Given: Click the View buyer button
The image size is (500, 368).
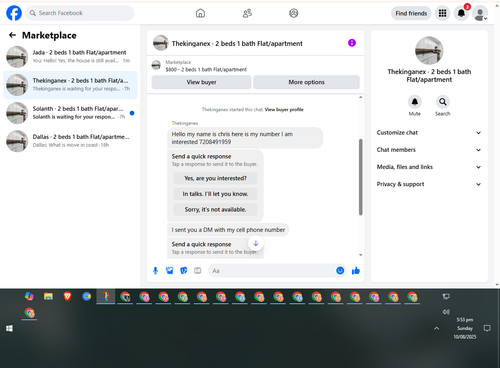Looking at the screenshot, I should point(201,82).
